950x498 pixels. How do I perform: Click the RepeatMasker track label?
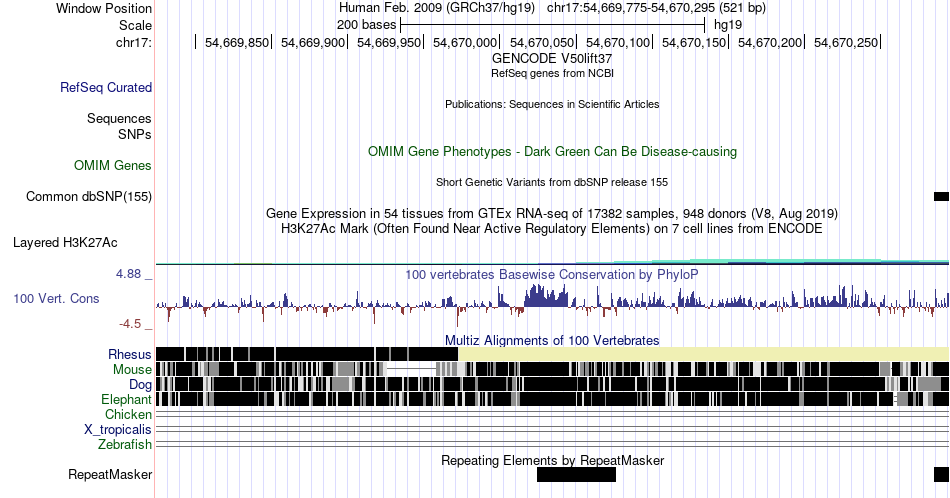pos(110,474)
